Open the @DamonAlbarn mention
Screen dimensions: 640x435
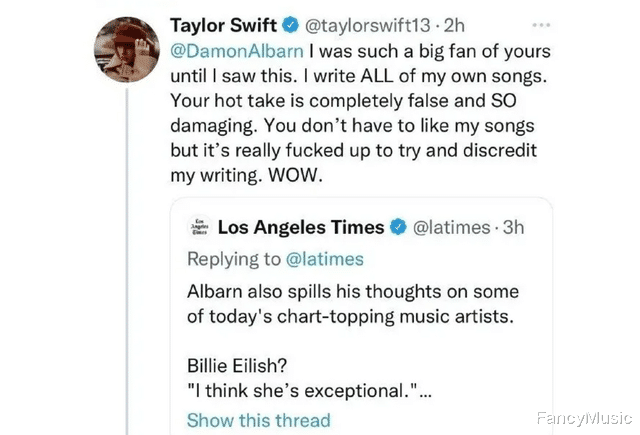237,51
